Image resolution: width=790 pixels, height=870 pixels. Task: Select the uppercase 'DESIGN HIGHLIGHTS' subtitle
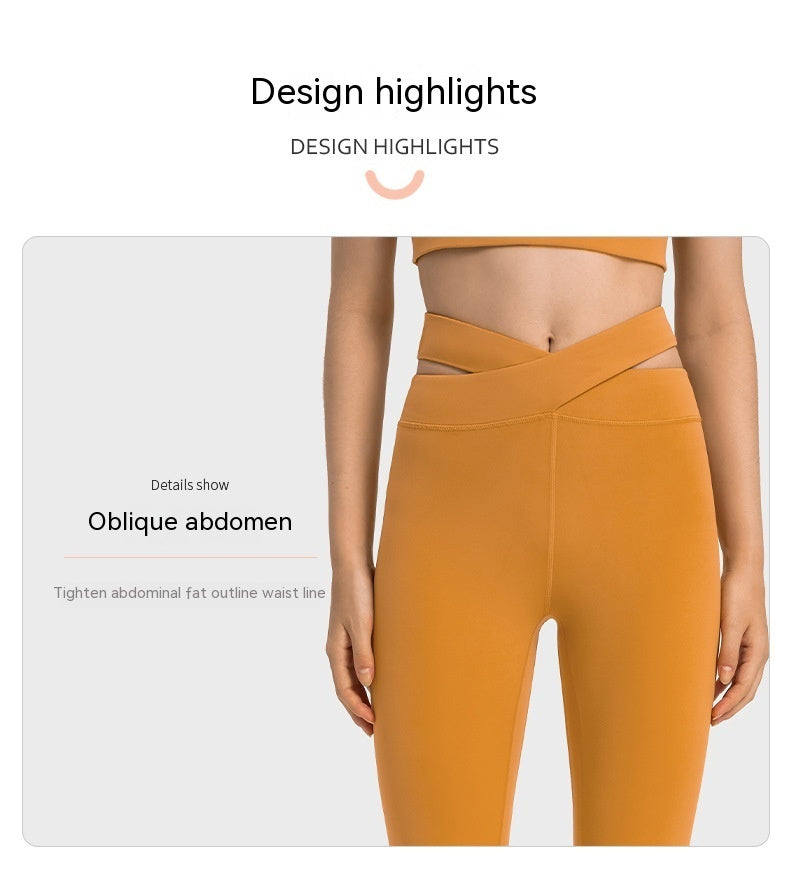[394, 147]
